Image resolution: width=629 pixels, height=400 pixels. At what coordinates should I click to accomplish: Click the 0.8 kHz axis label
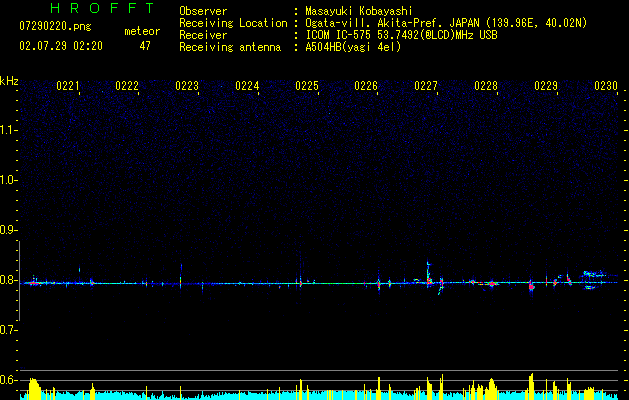8,280
